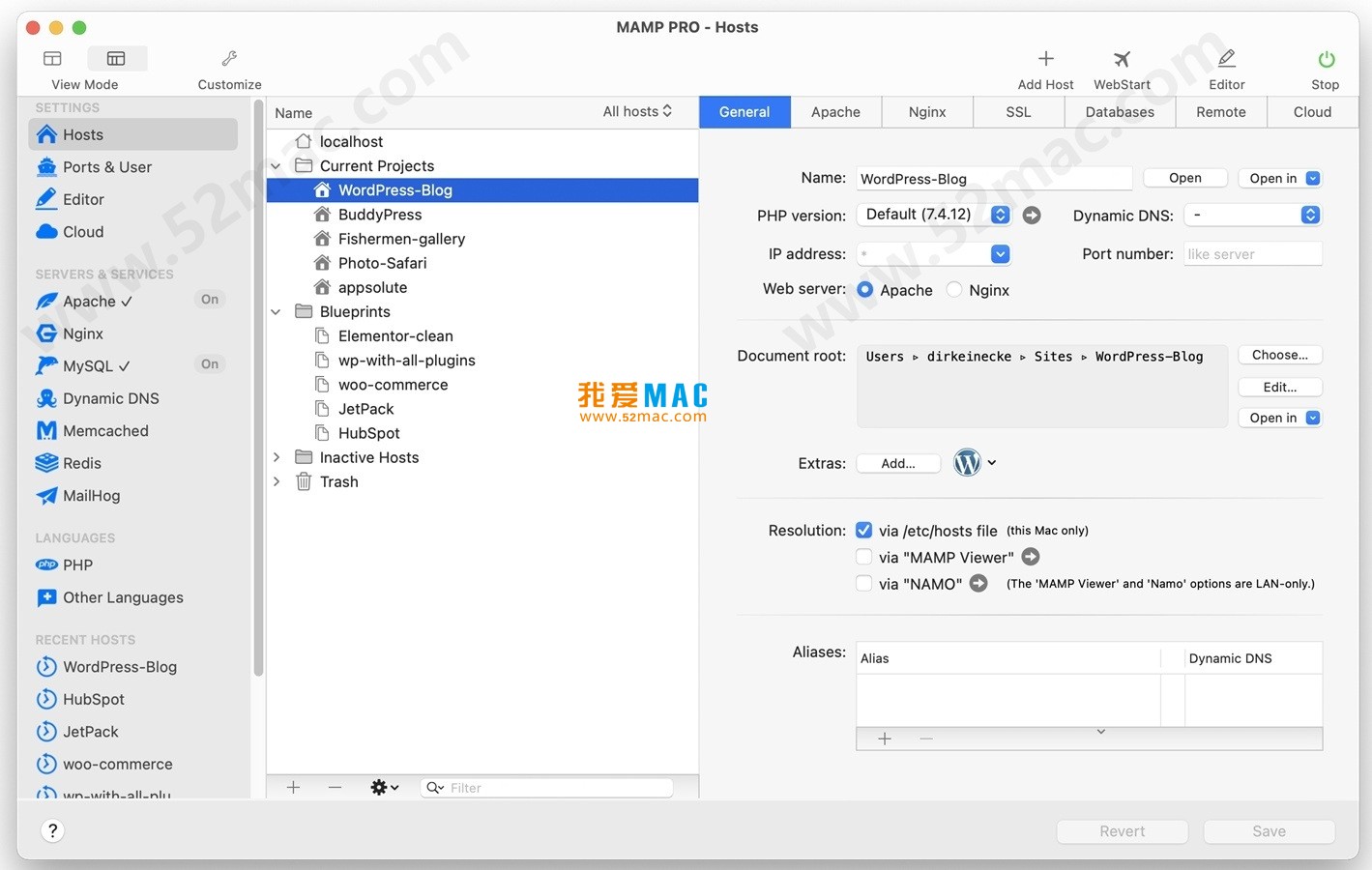Click the Save button

(1269, 831)
